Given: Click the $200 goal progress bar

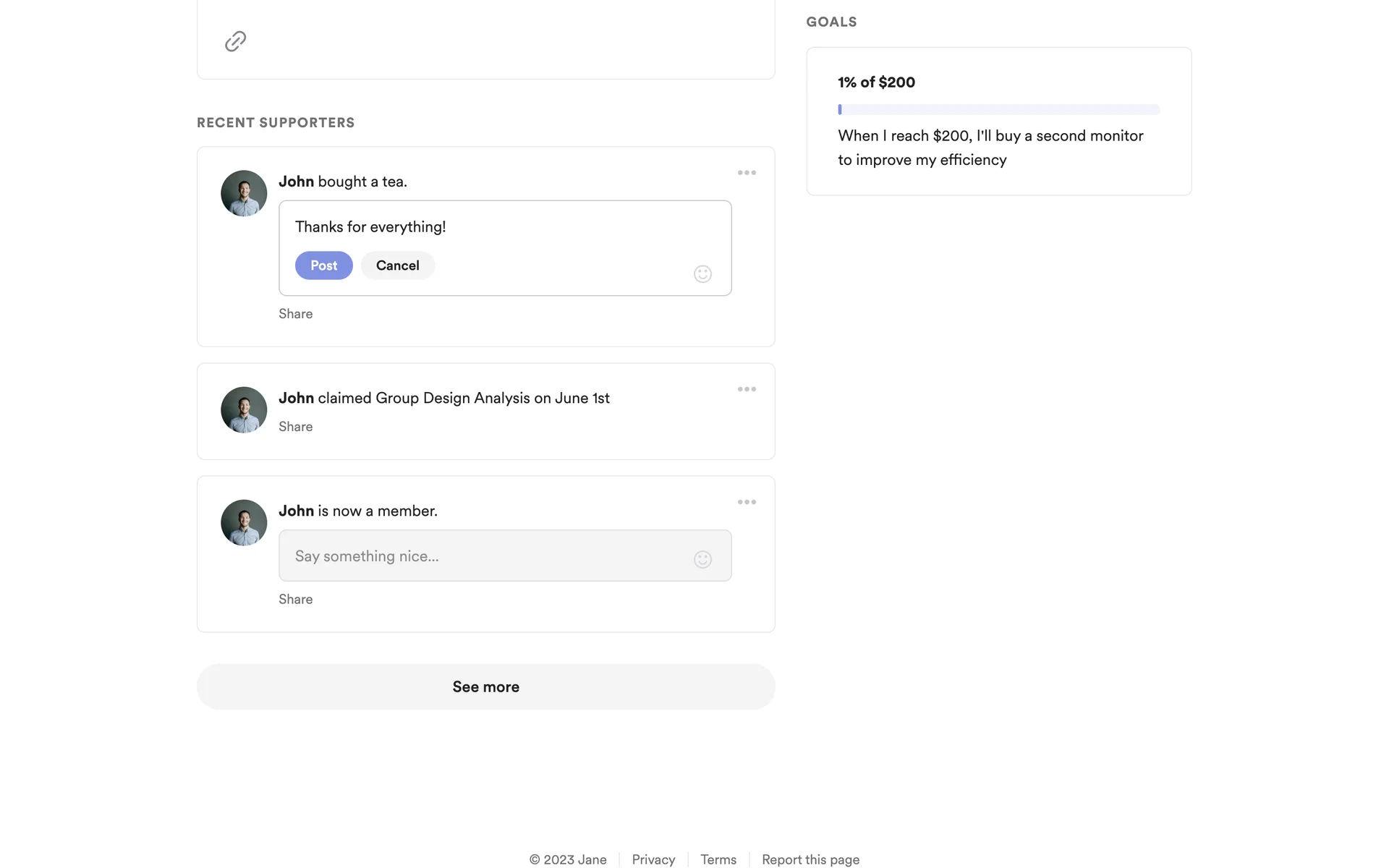Looking at the screenshot, I should (x=998, y=110).
